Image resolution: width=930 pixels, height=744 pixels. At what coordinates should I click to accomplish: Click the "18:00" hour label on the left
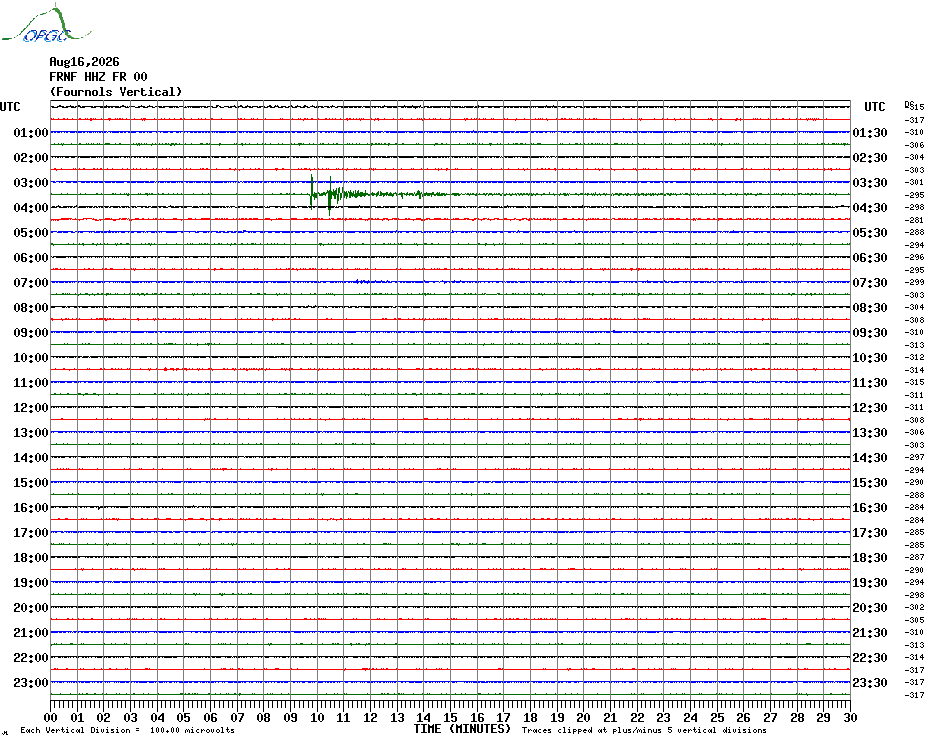[31, 558]
